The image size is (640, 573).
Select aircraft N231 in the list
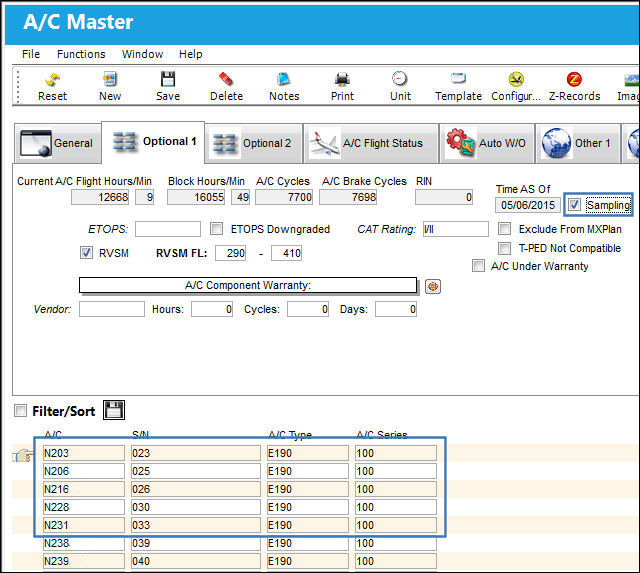(x=84, y=525)
